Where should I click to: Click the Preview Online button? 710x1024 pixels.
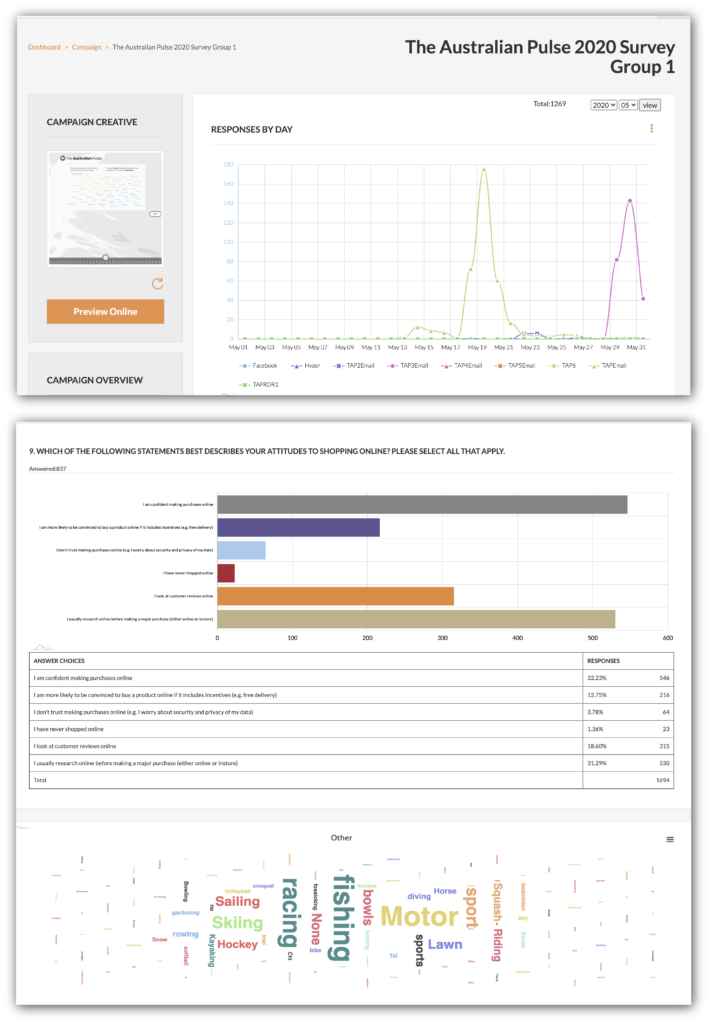click(105, 311)
